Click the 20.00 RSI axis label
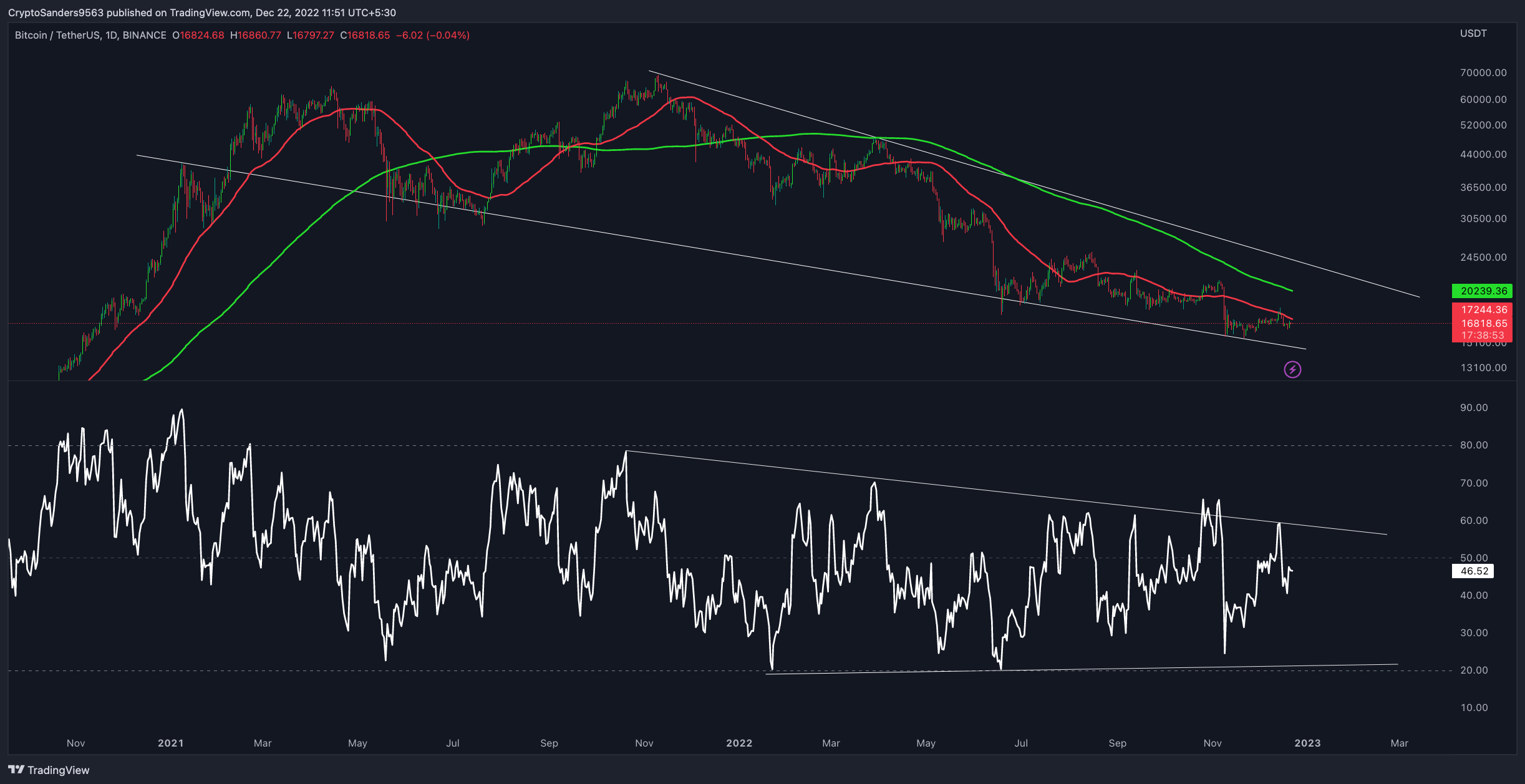 1474,670
